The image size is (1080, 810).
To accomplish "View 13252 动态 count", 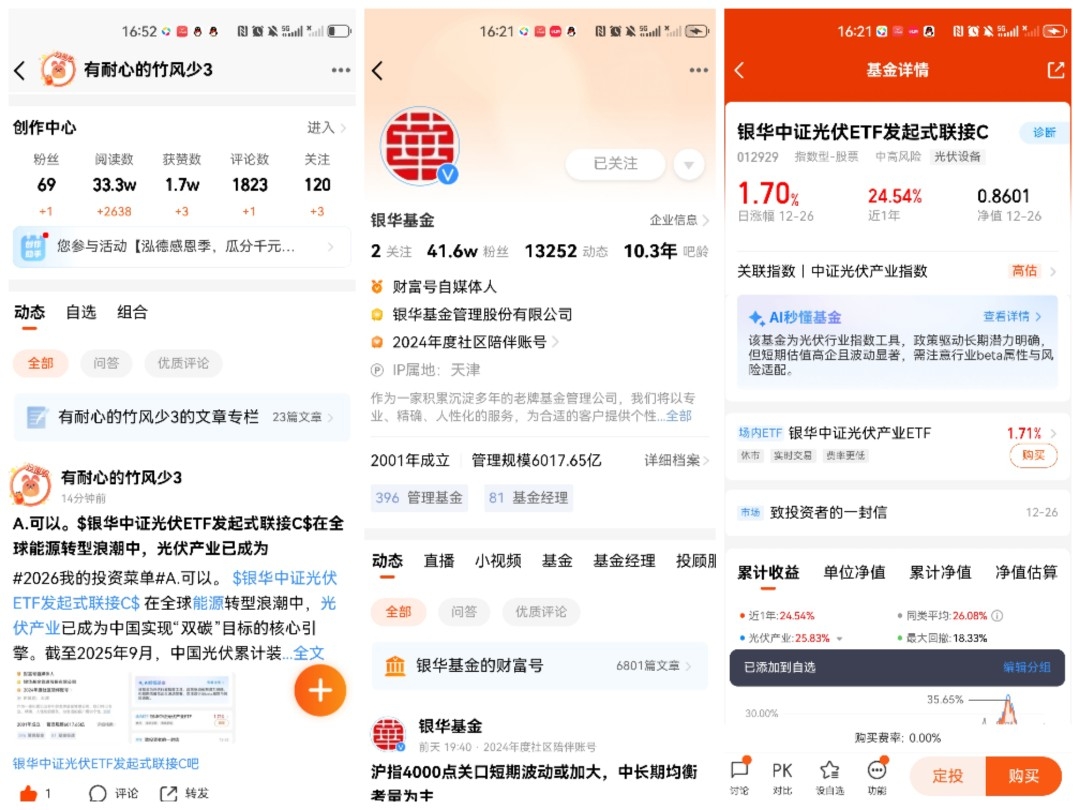I will [x=566, y=251].
